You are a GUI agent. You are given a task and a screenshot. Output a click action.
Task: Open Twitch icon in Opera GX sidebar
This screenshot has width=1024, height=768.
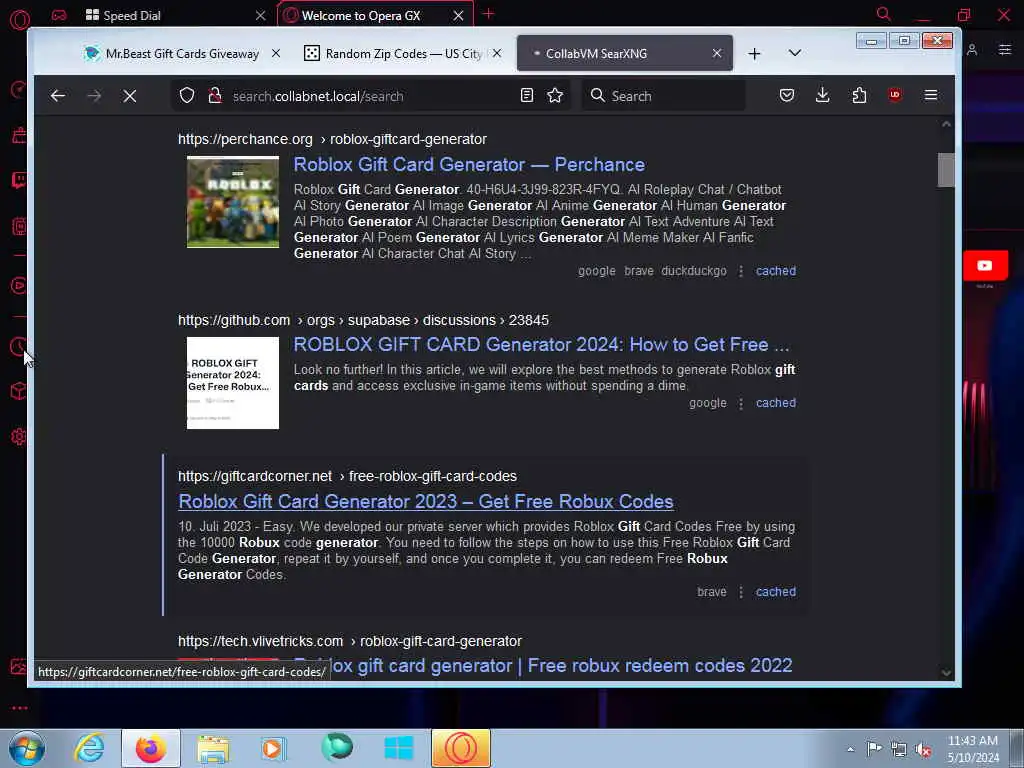coord(19,180)
